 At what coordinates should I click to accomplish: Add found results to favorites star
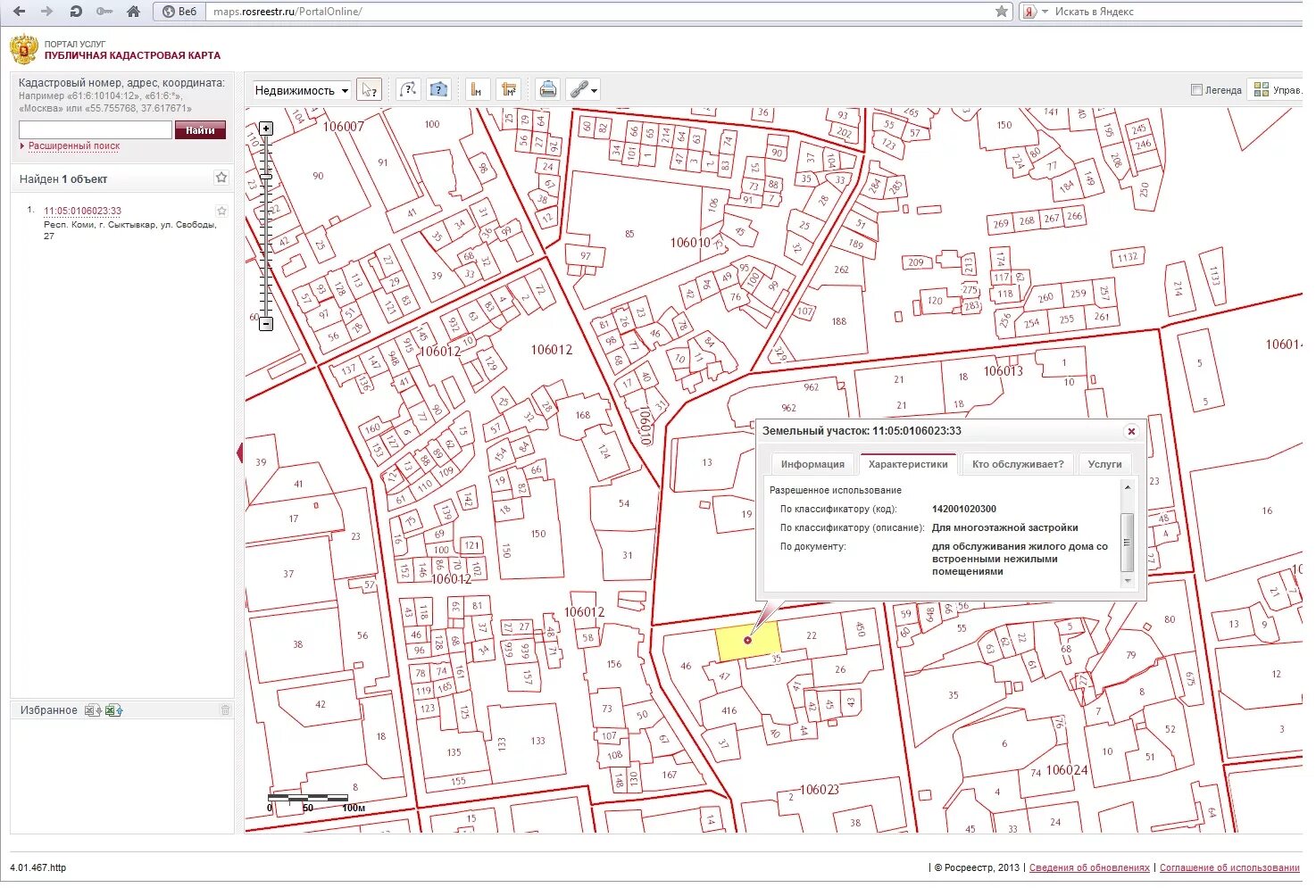tap(221, 178)
